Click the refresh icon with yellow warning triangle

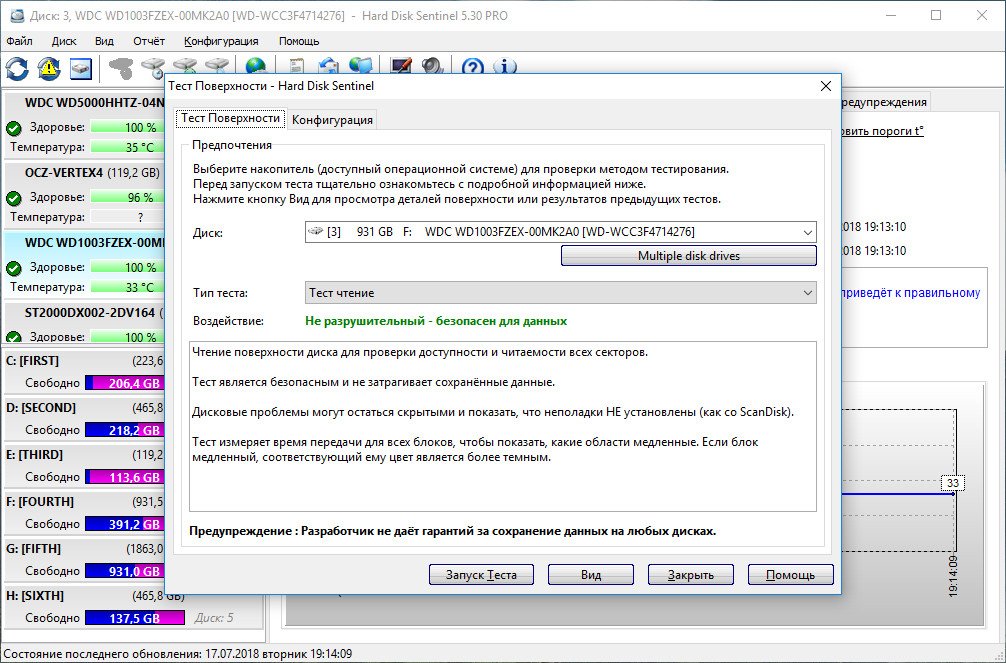49,68
